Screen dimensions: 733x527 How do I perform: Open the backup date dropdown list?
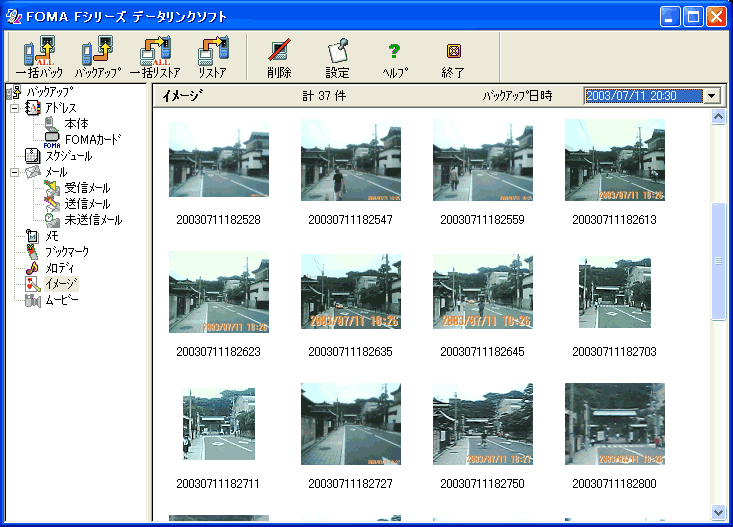pyautogui.click(x=712, y=96)
